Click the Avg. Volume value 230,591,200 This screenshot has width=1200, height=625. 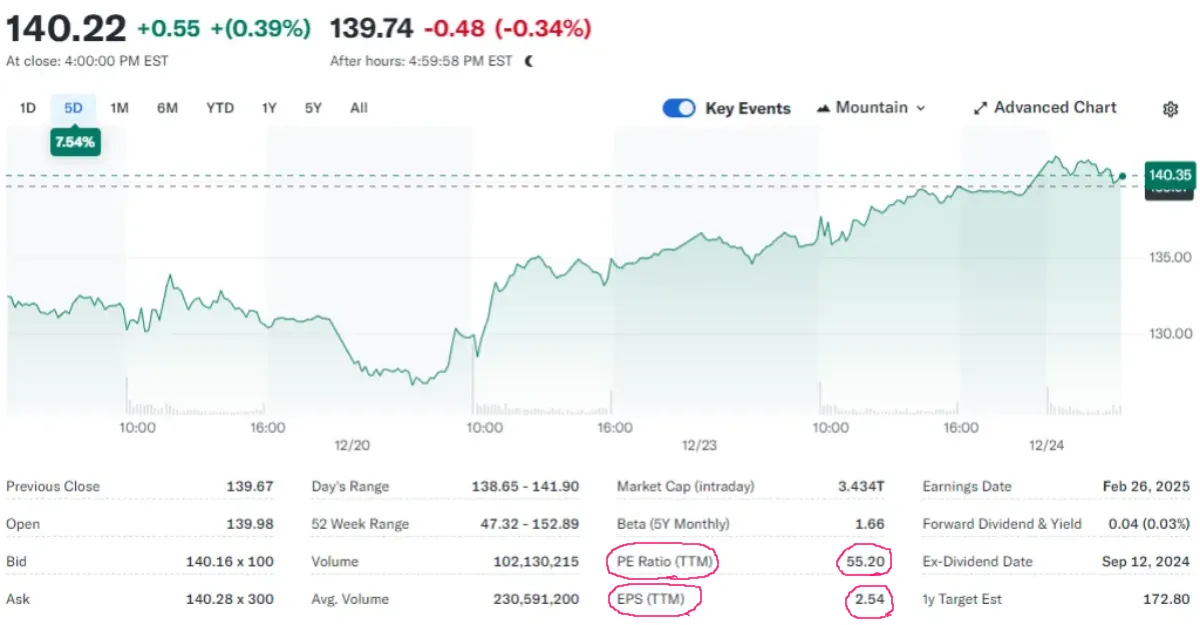[536, 599]
